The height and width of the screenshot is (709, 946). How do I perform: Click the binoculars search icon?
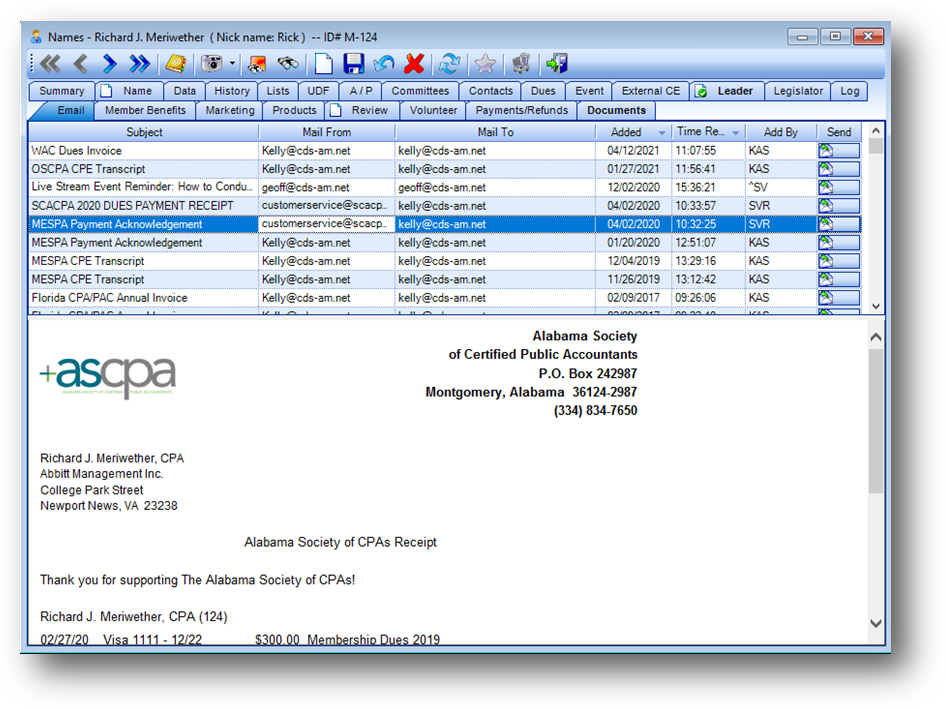click(288, 64)
